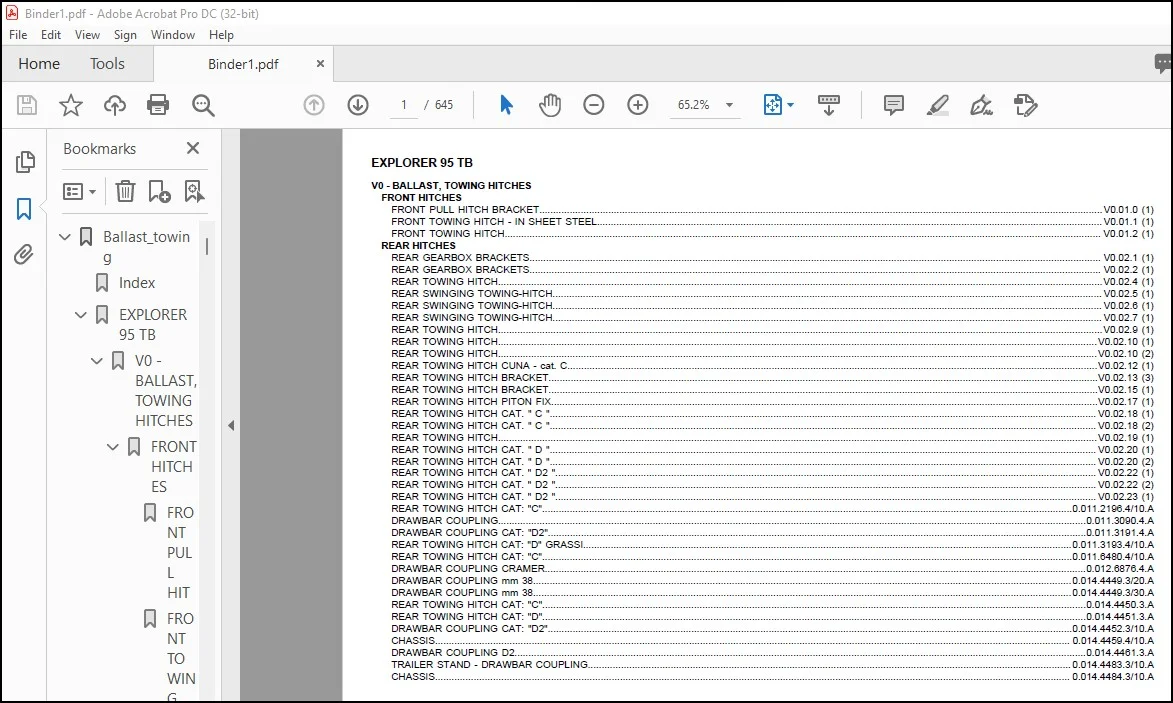The image size is (1173, 703).
Task: Collapse the navigation pane arrow
Action: [x=231, y=426]
